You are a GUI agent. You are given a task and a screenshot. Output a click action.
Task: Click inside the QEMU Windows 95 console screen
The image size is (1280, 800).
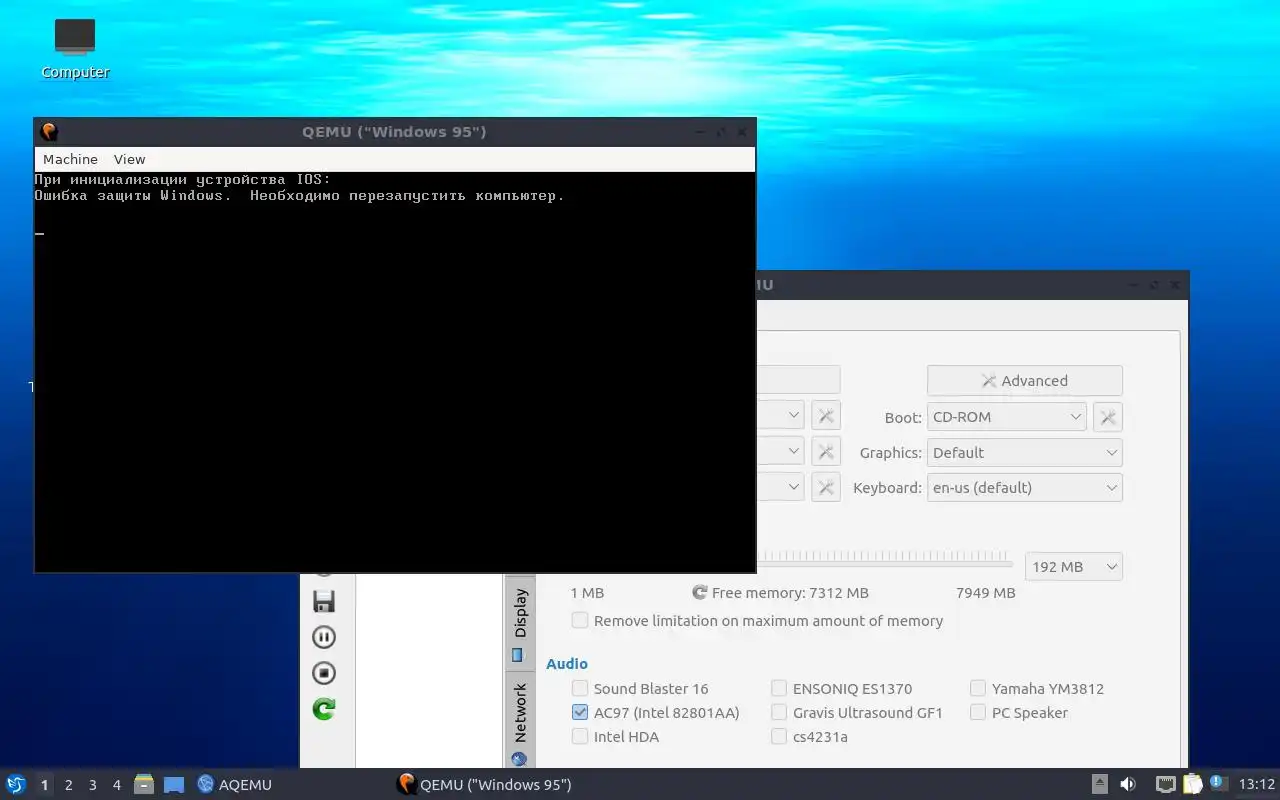click(x=395, y=371)
